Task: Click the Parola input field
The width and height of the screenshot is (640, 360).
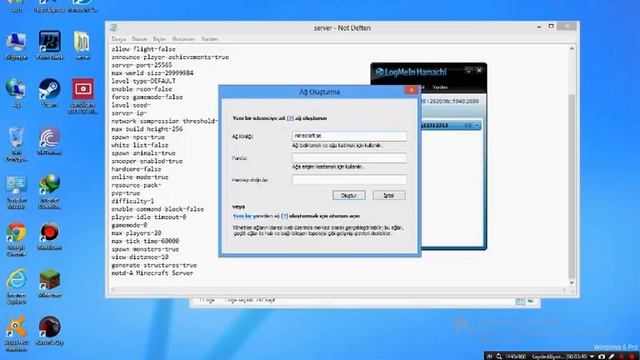Action: coord(349,158)
